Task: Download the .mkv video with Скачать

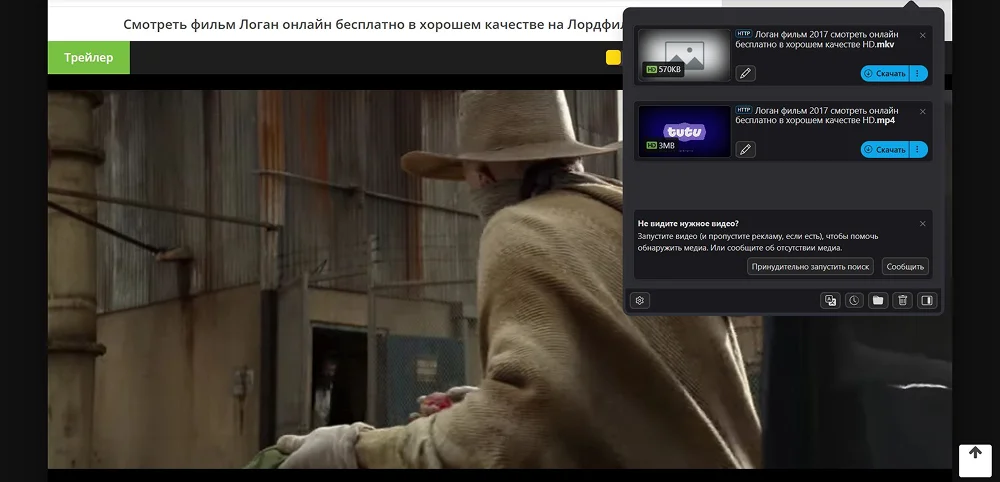Action: coord(885,73)
